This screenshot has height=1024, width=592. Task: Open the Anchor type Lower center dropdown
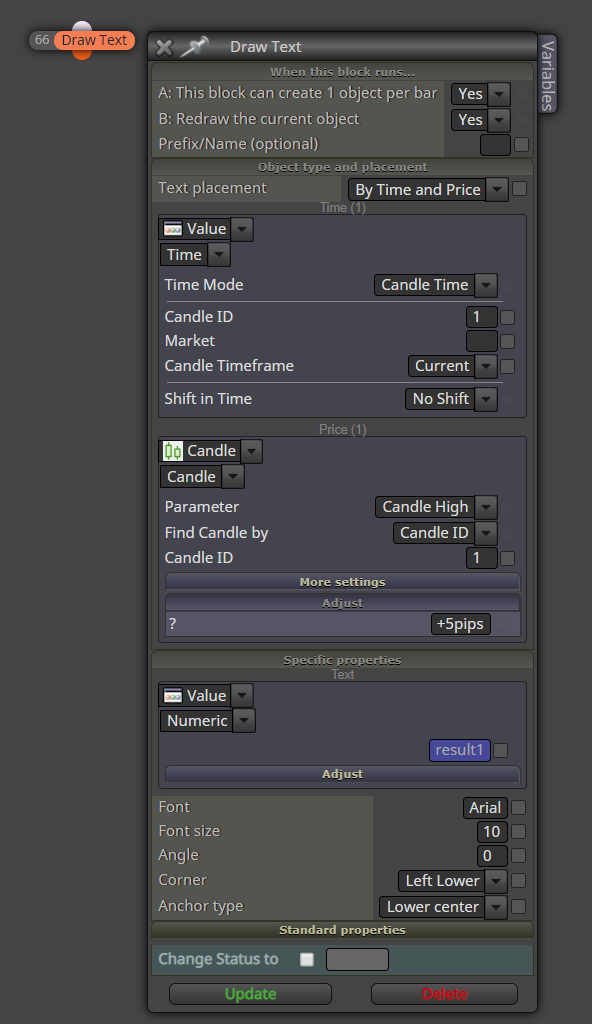point(496,907)
